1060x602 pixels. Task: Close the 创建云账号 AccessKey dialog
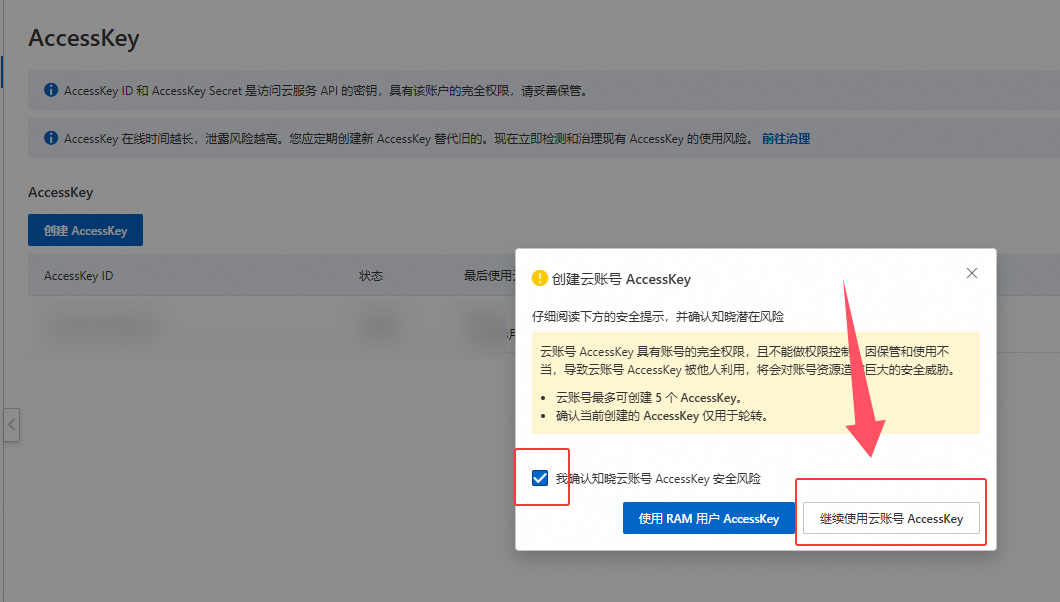(971, 273)
